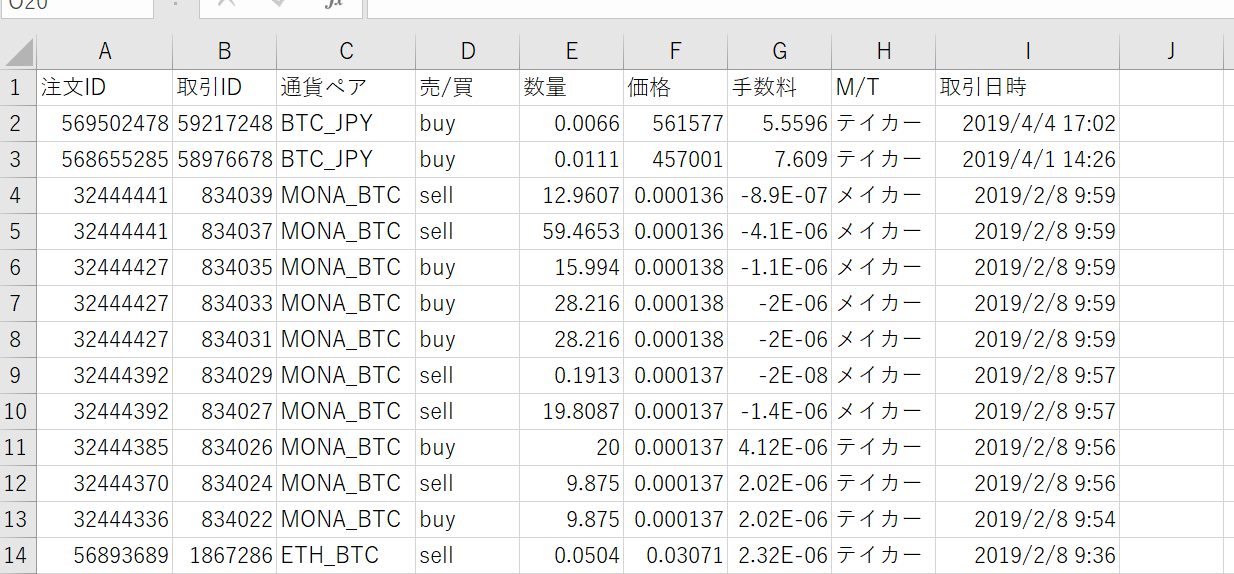Viewport: 1234px width, 574px height.
Task: Select row 14 header
Action: coord(17,556)
